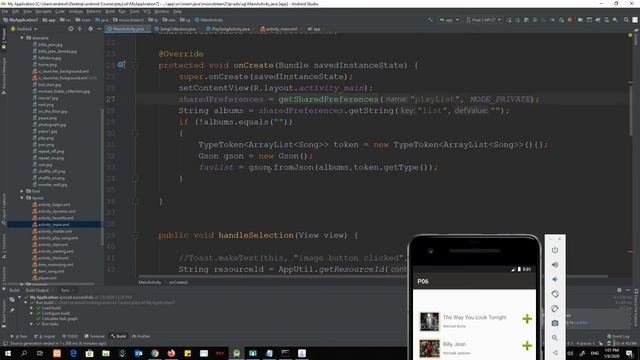The width and height of the screenshot is (640, 360).
Task: Open the Event Log
Action: click(618, 336)
